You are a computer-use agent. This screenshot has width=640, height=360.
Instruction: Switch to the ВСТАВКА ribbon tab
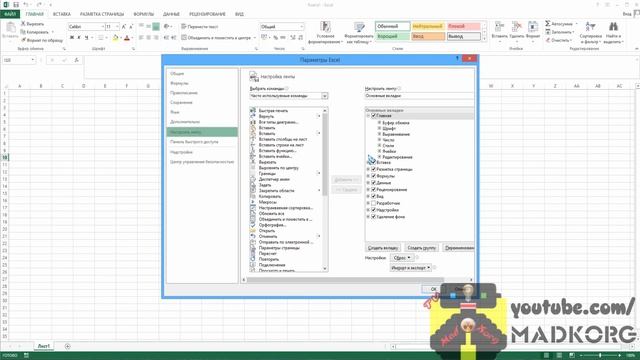(62, 14)
